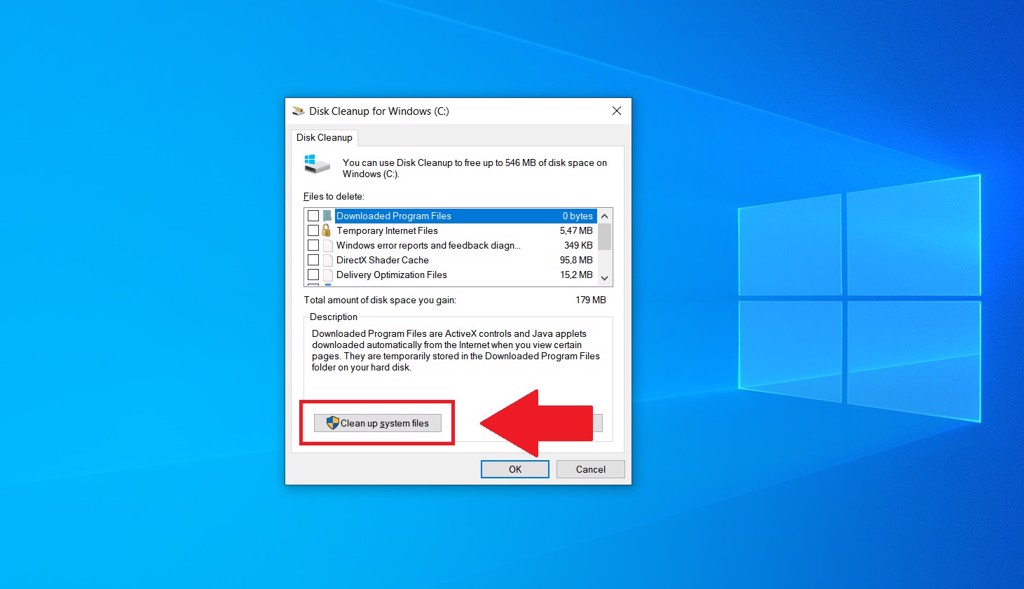Click the Windows drive icon in dialog
This screenshot has height=589, width=1024.
coord(317,164)
